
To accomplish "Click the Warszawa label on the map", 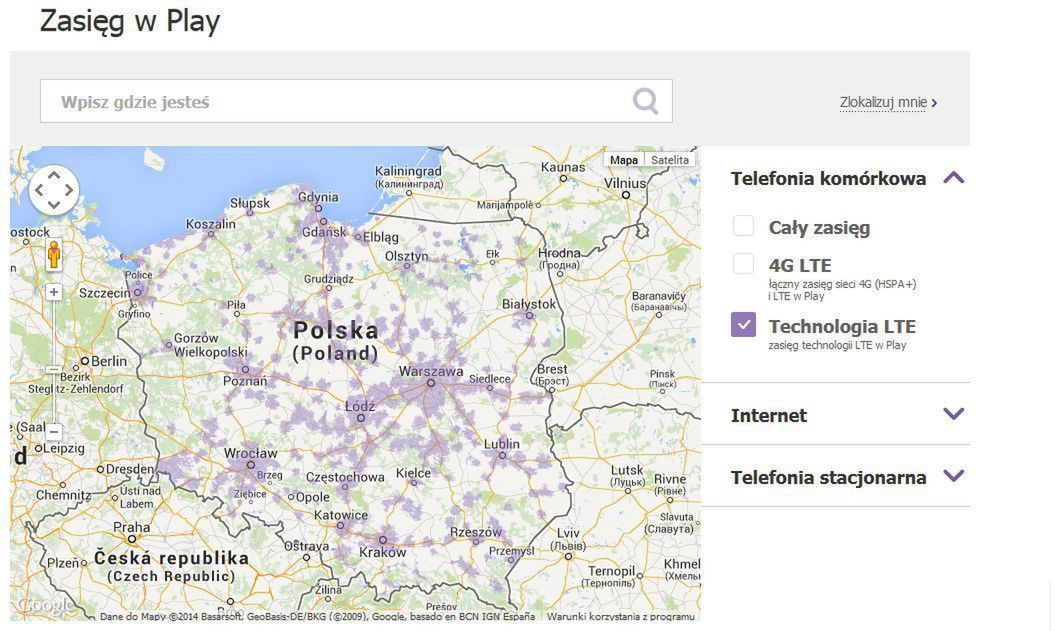I will click(431, 371).
